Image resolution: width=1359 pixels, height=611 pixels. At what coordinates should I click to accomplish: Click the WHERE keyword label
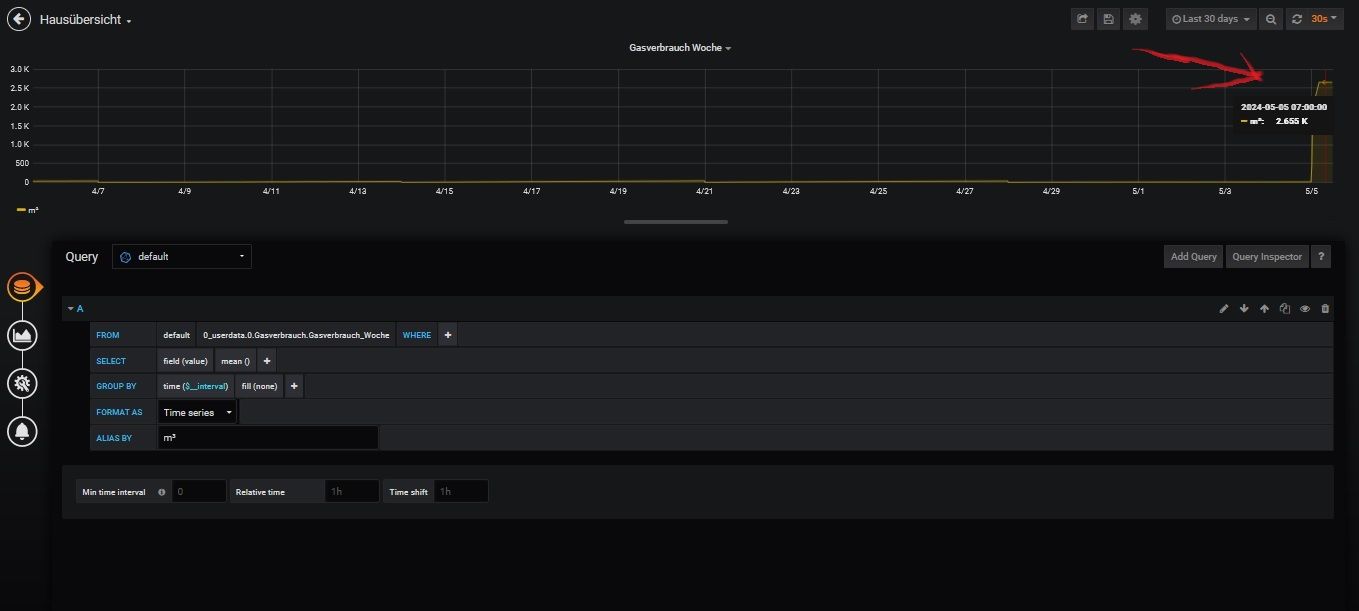click(x=417, y=335)
